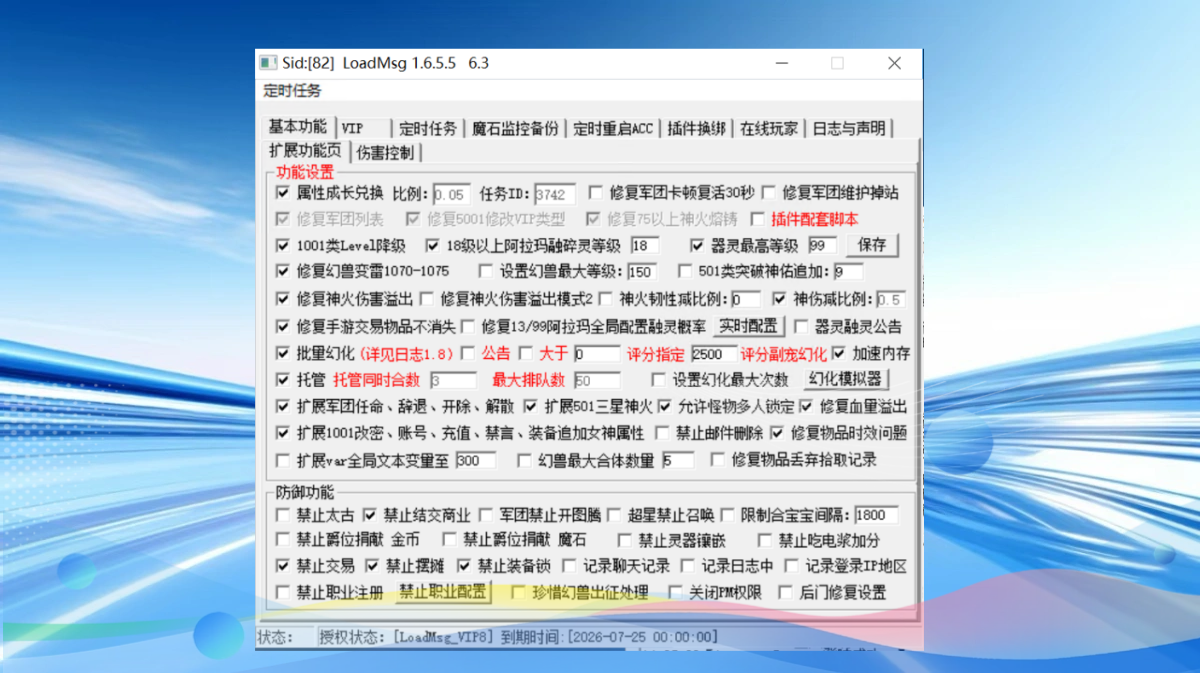Enable 设置幻兽最大等级
Image resolution: width=1200 pixels, height=673 pixels.
[485, 271]
